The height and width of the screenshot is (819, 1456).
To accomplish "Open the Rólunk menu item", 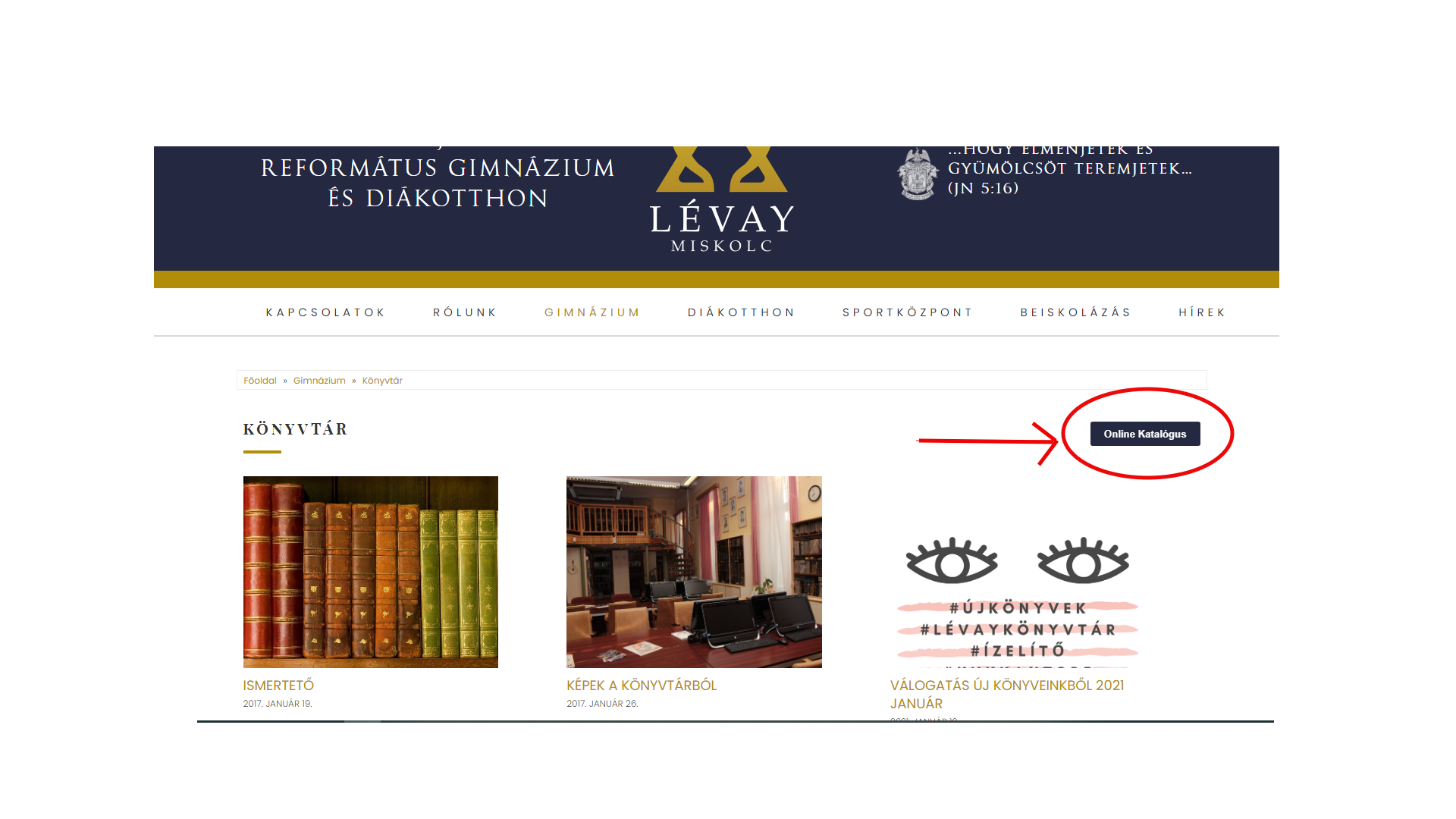I will click(x=465, y=312).
